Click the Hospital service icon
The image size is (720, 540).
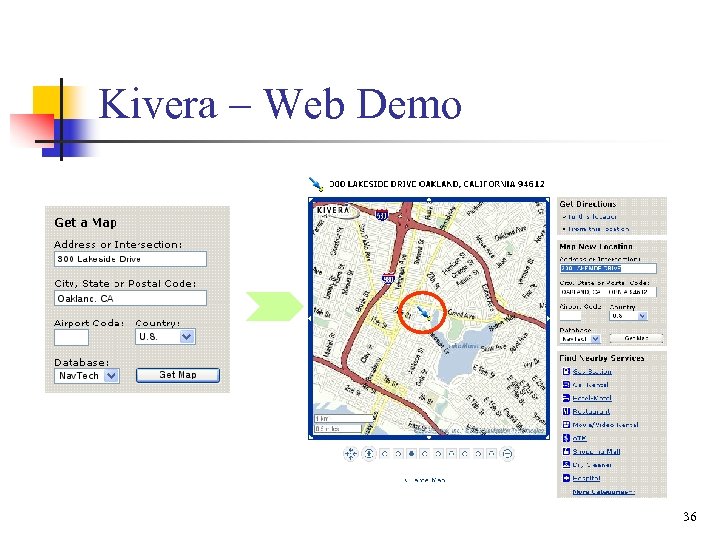566,478
